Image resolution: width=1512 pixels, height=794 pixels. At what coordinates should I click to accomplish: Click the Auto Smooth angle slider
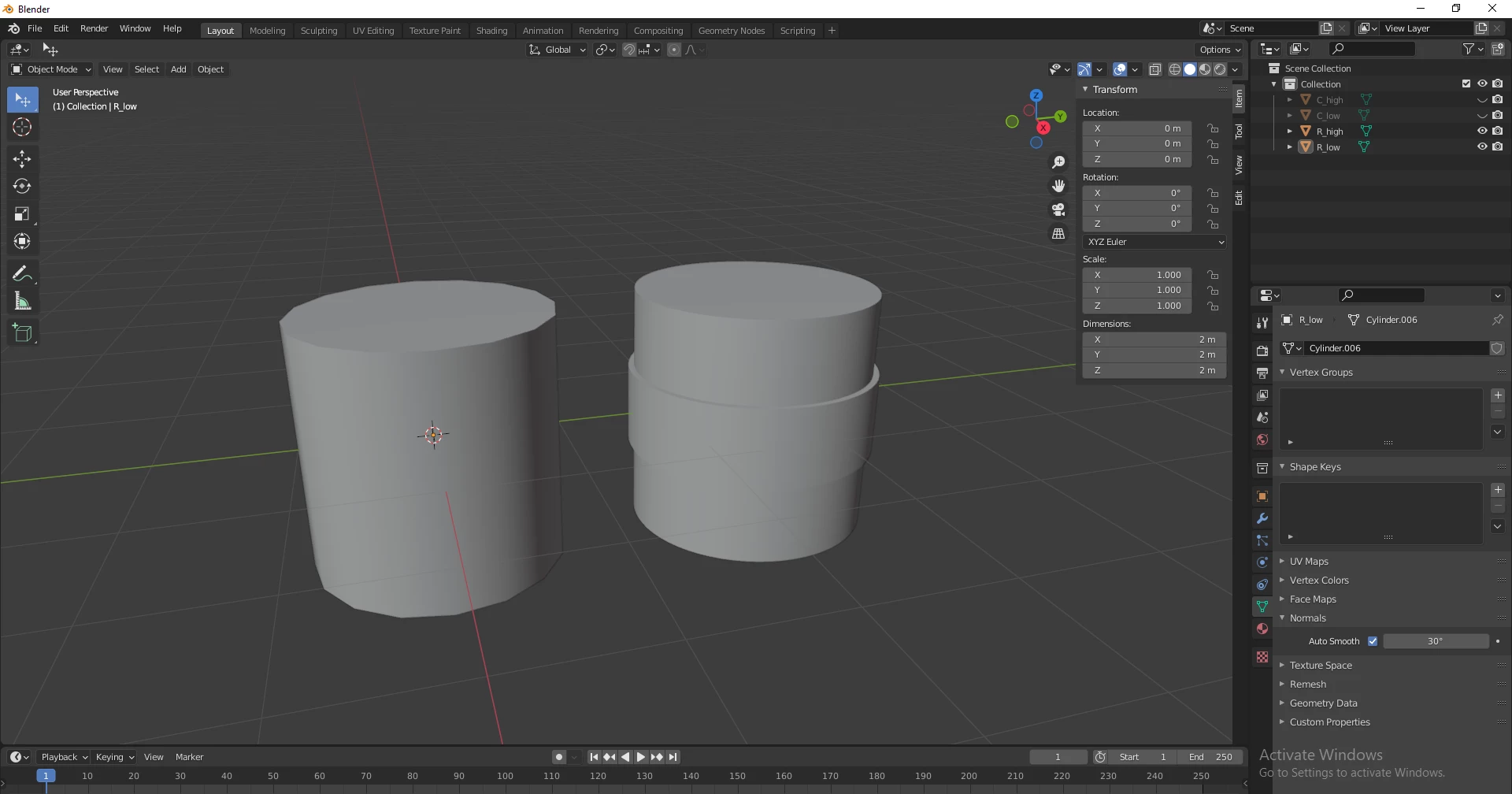click(x=1435, y=641)
